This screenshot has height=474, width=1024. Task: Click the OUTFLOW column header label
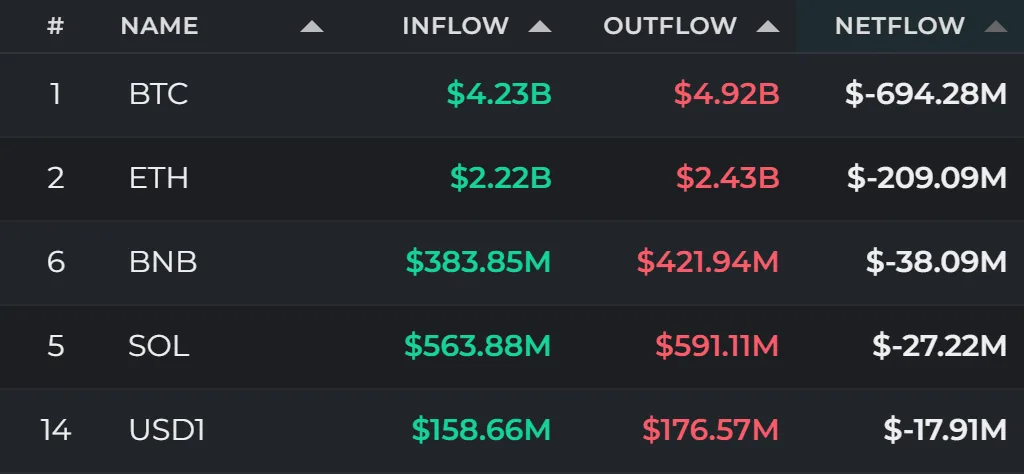(x=670, y=26)
